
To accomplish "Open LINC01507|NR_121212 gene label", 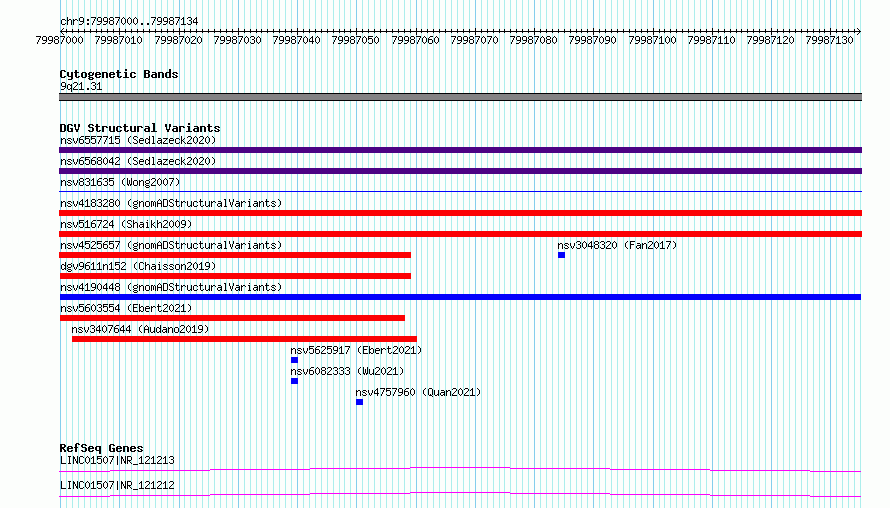I will pos(117,485).
